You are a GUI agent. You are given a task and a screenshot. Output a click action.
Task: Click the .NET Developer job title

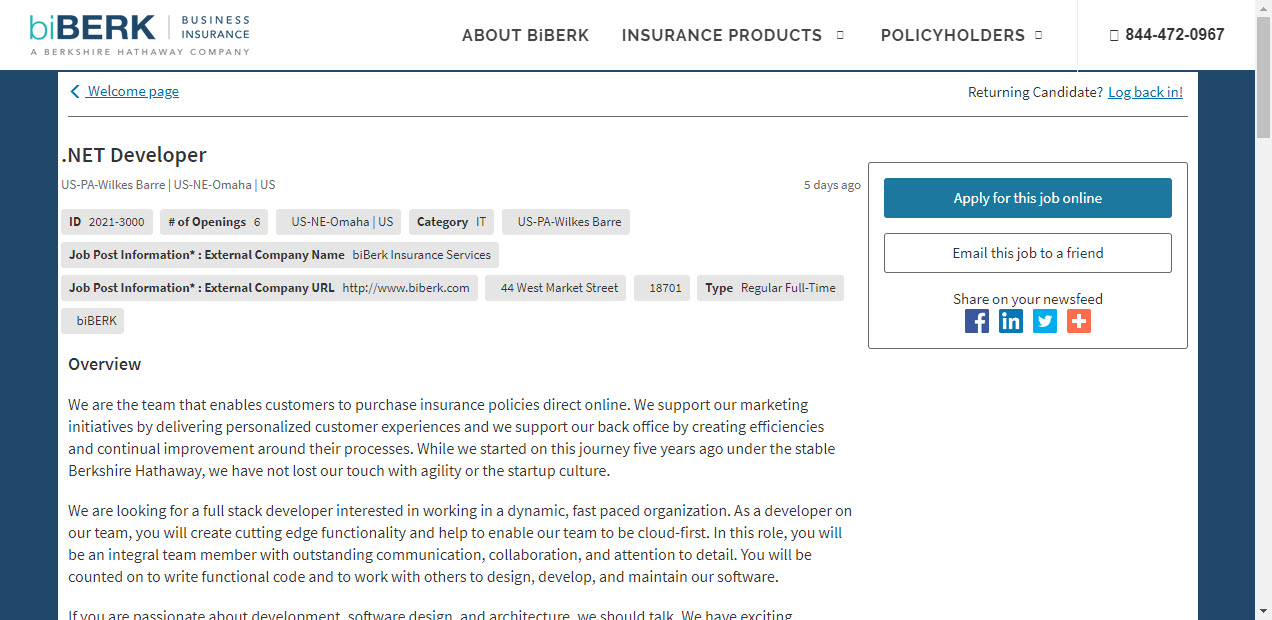tap(134, 155)
